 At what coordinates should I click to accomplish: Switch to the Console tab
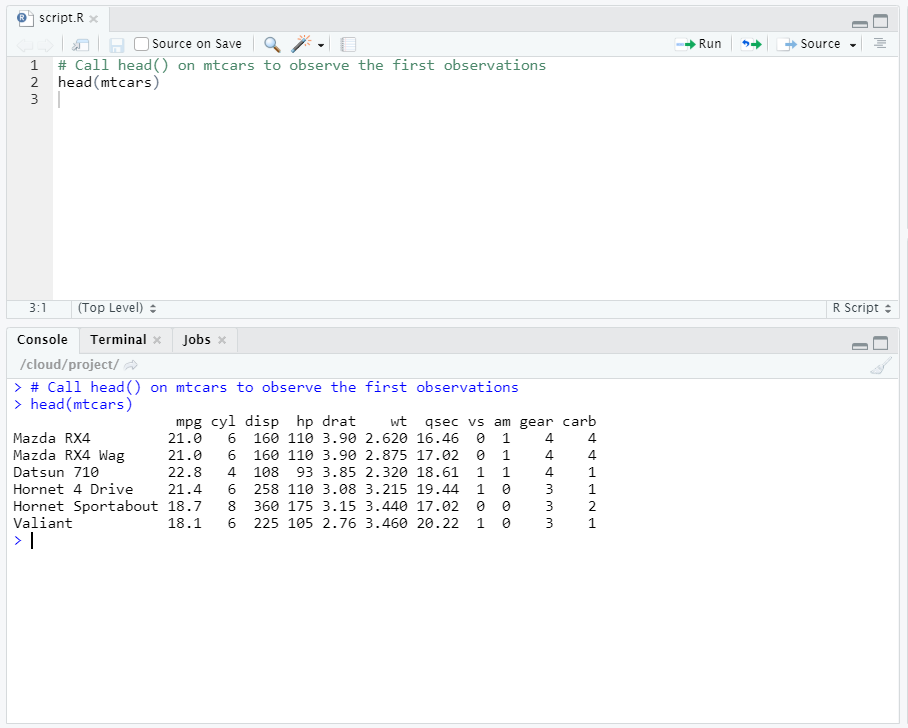(x=42, y=340)
